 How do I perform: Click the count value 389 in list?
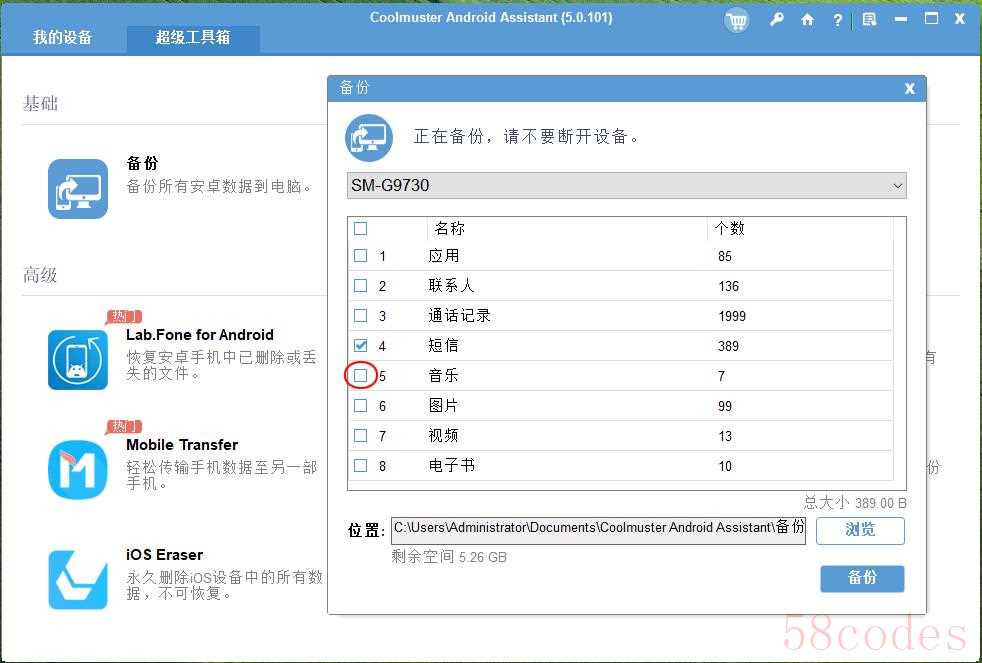[728, 346]
